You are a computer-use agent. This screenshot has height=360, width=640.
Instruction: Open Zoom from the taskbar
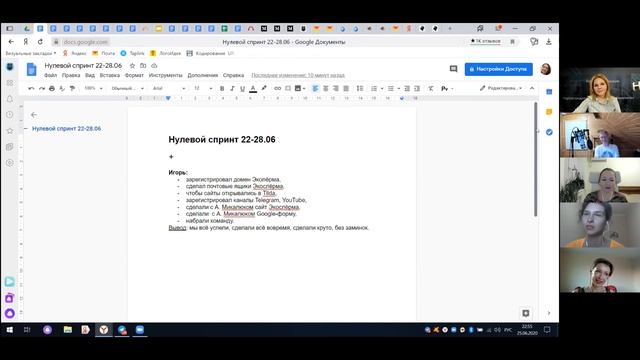click(x=140, y=330)
